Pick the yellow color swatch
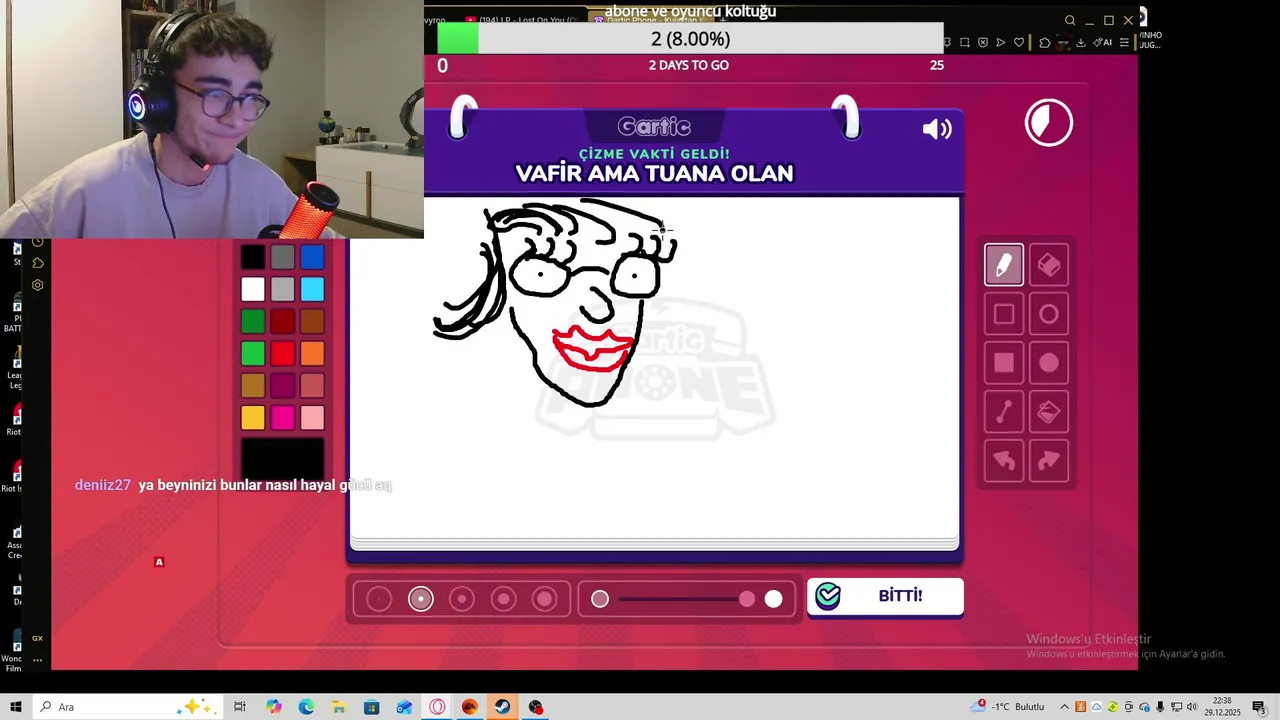 click(253, 417)
